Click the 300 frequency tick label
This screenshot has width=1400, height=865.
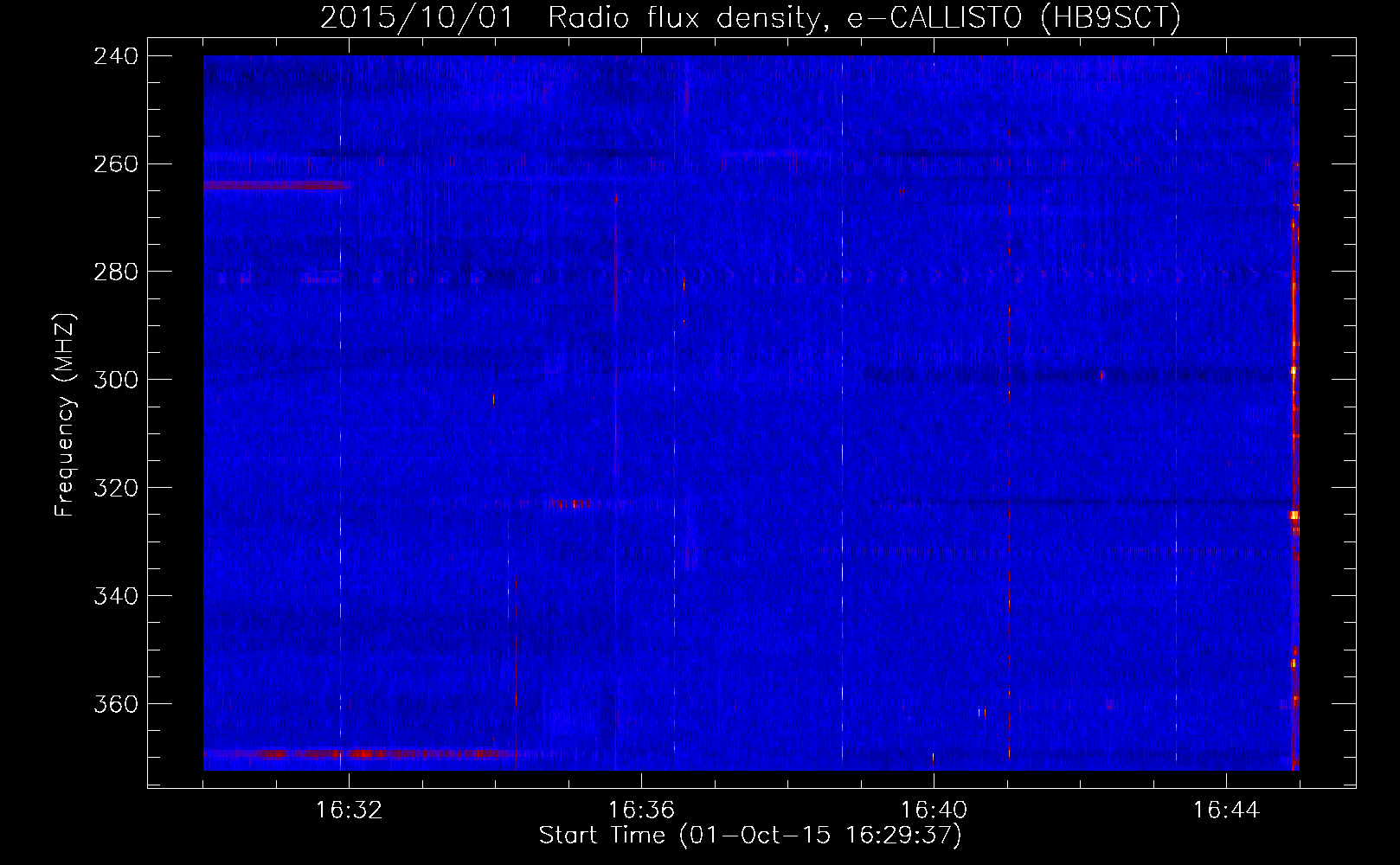pyautogui.click(x=116, y=380)
